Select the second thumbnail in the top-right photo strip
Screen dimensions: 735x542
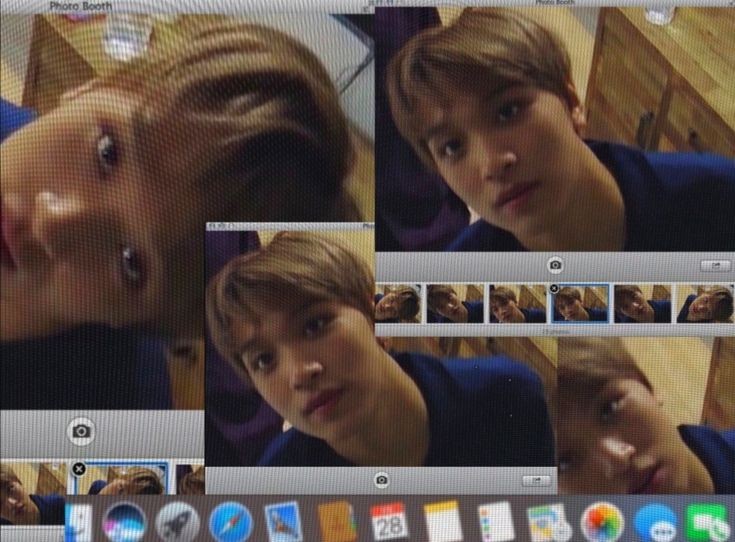tap(455, 303)
